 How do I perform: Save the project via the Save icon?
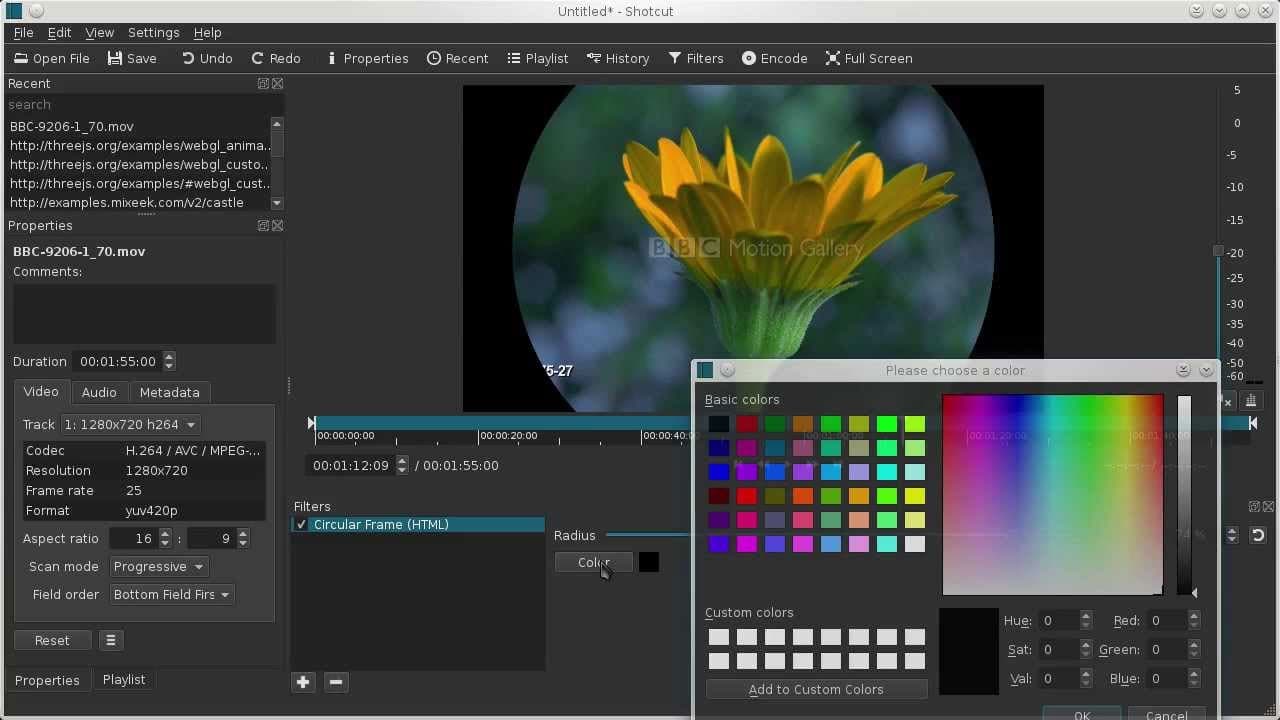(x=132, y=58)
